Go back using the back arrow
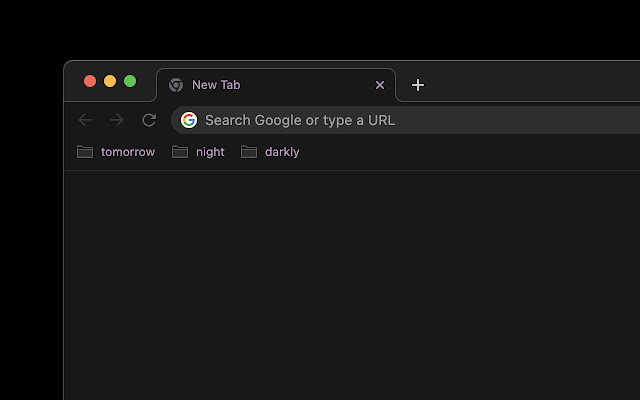Image resolution: width=640 pixels, height=400 pixels. point(85,120)
